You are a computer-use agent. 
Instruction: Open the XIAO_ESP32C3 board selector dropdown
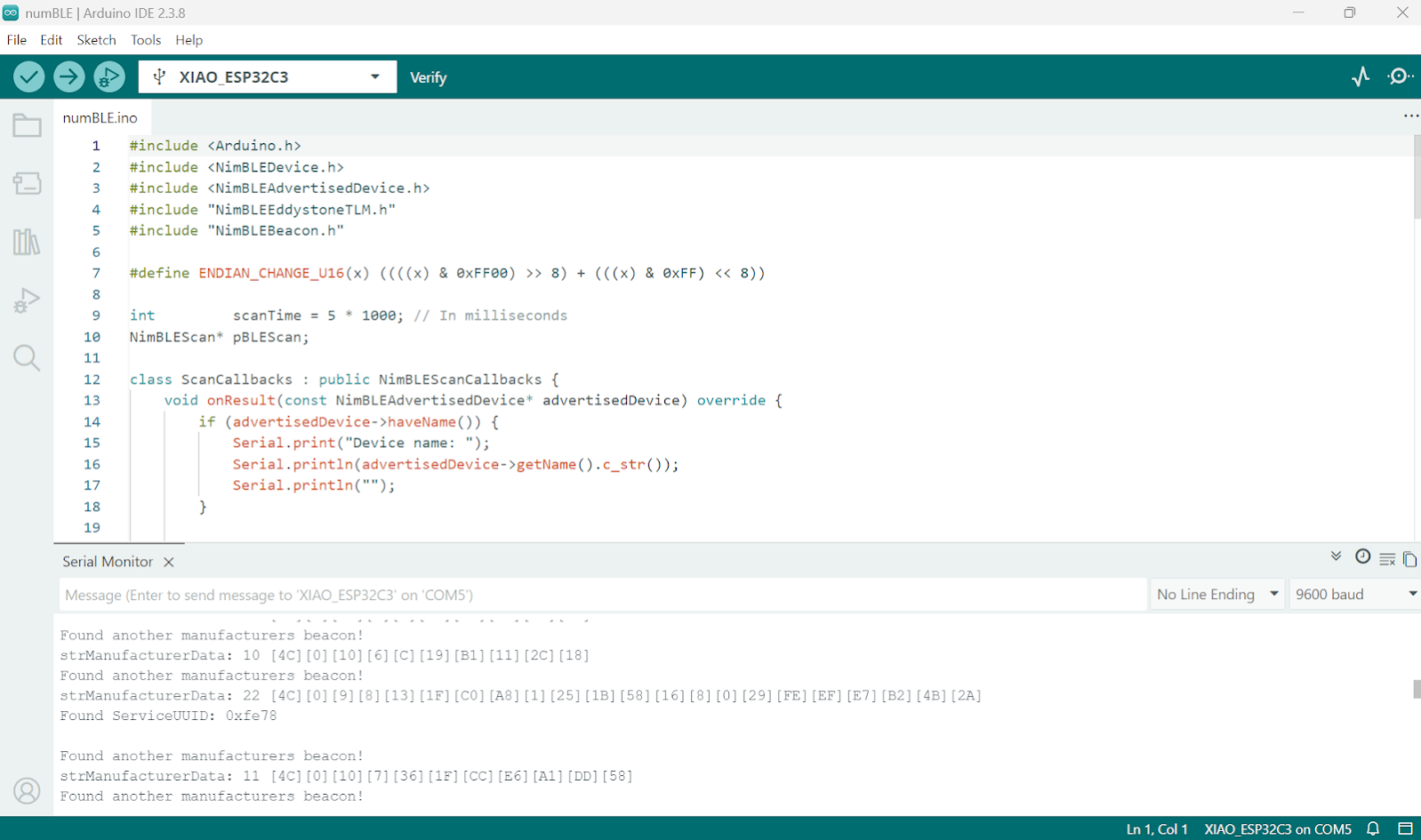(268, 77)
